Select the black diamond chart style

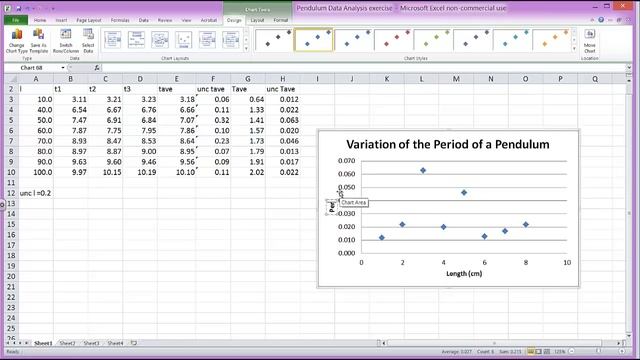point(274,40)
